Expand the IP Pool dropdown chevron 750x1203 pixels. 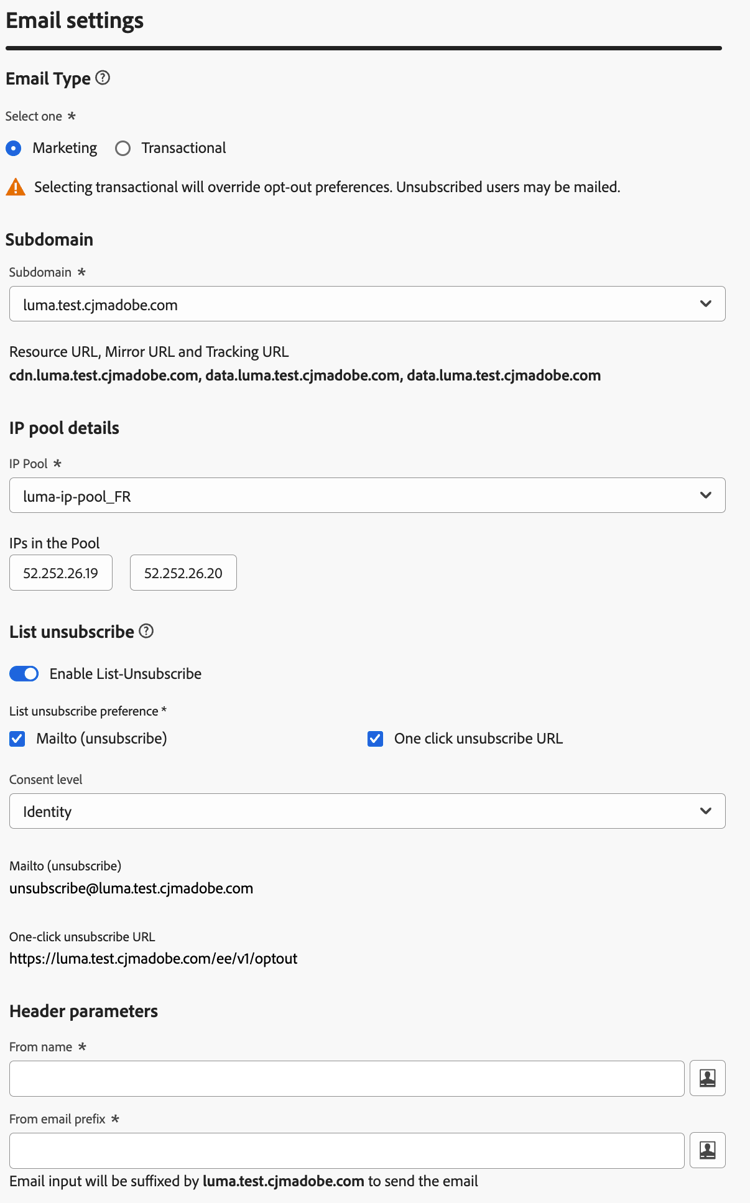(708, 495)
